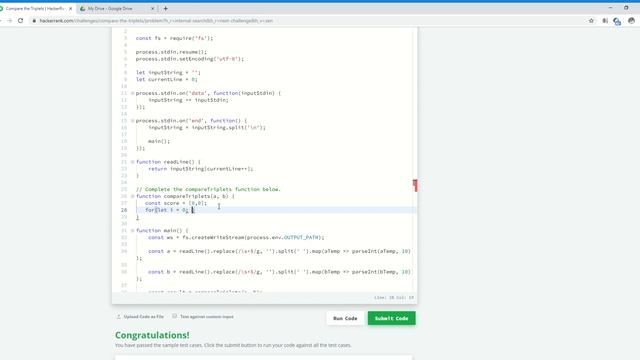Click the red error marker on editor scrollbar
The image size is (640, 360).
pyautogui.click(x=415, y=185)
